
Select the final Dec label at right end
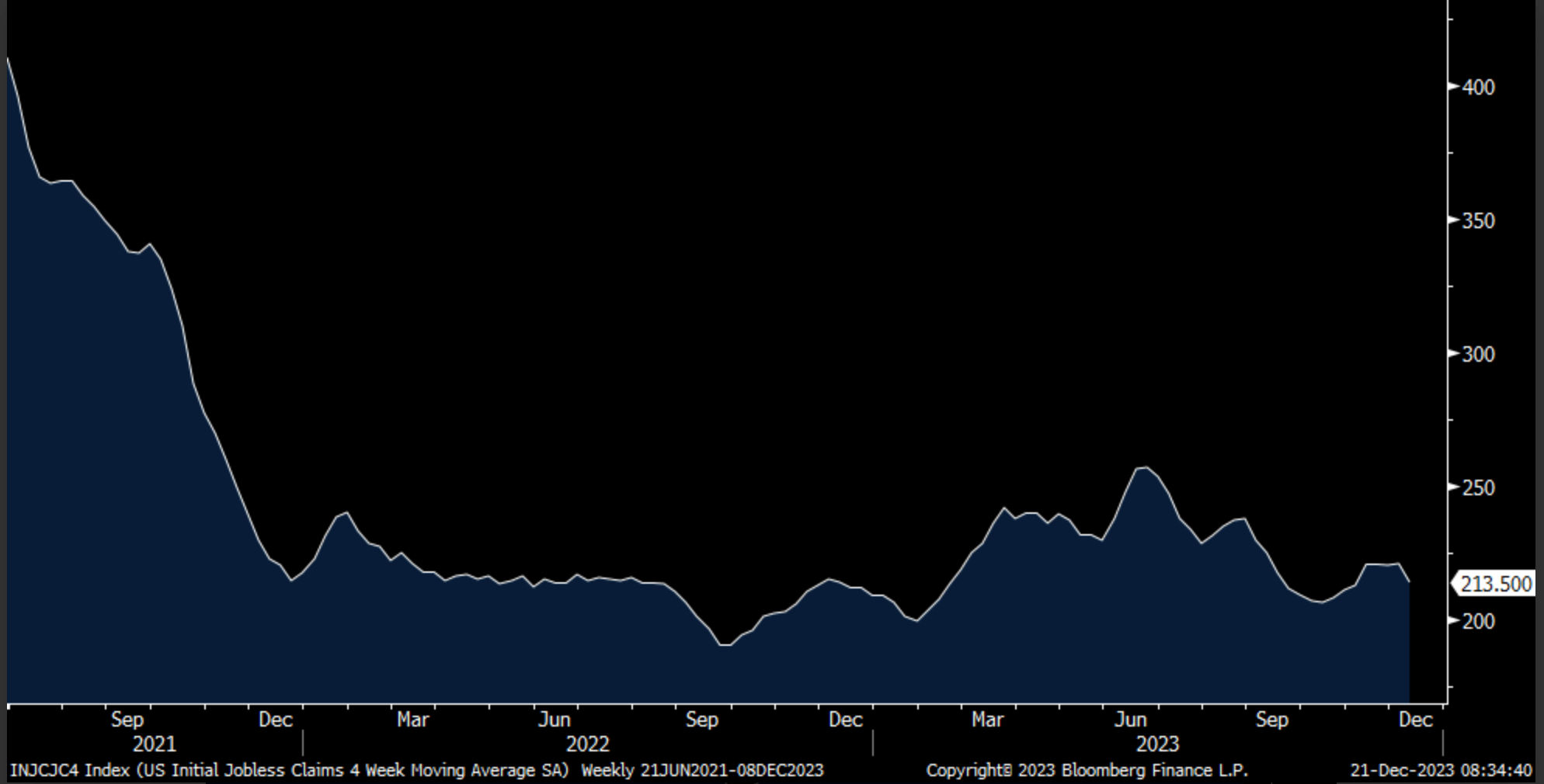[1415, 720]
